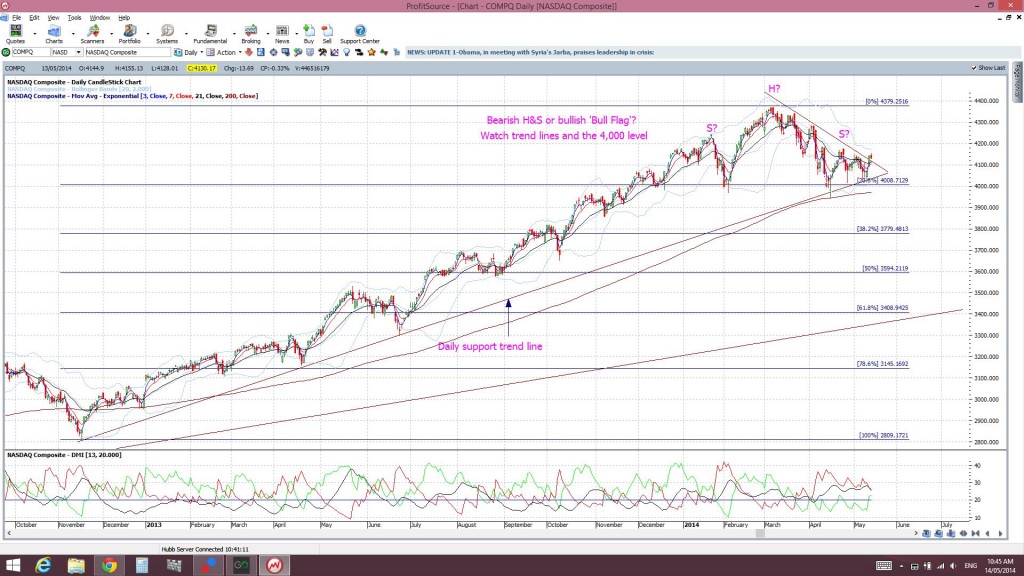Click the COMPQ symbol input field
The height and width of the screenshot is (576, 1024).
pos(31,52)
